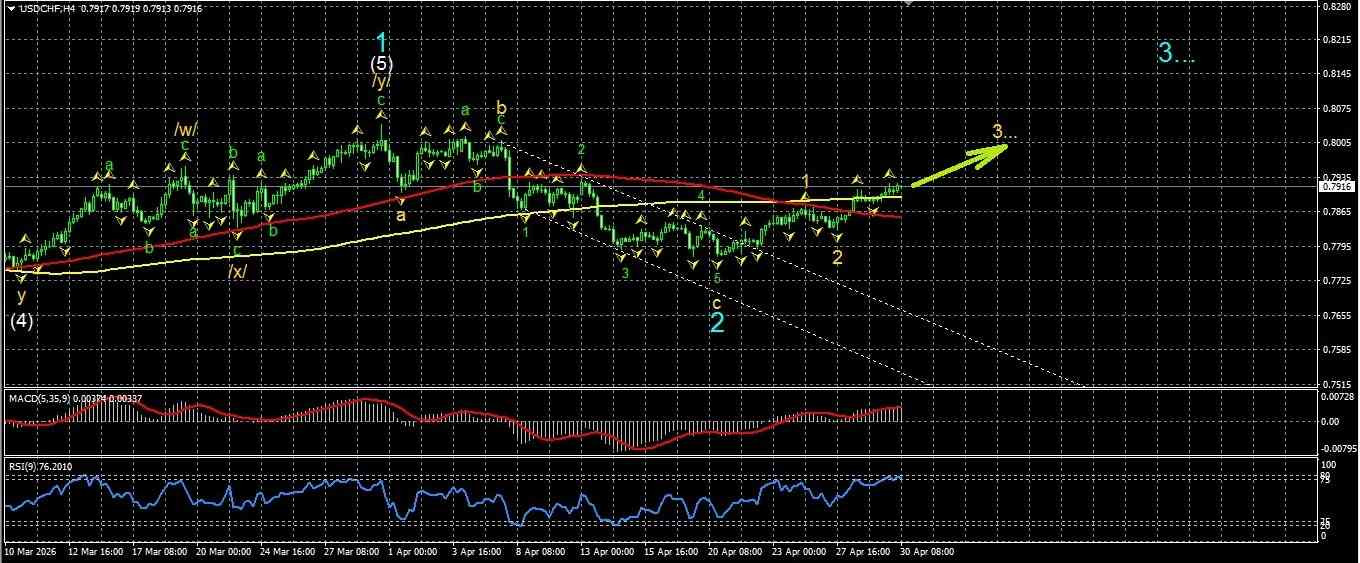Select the cyan "3..." projection label
Viewport: 1360px width, 563px height.
(x=1177, y=53)
